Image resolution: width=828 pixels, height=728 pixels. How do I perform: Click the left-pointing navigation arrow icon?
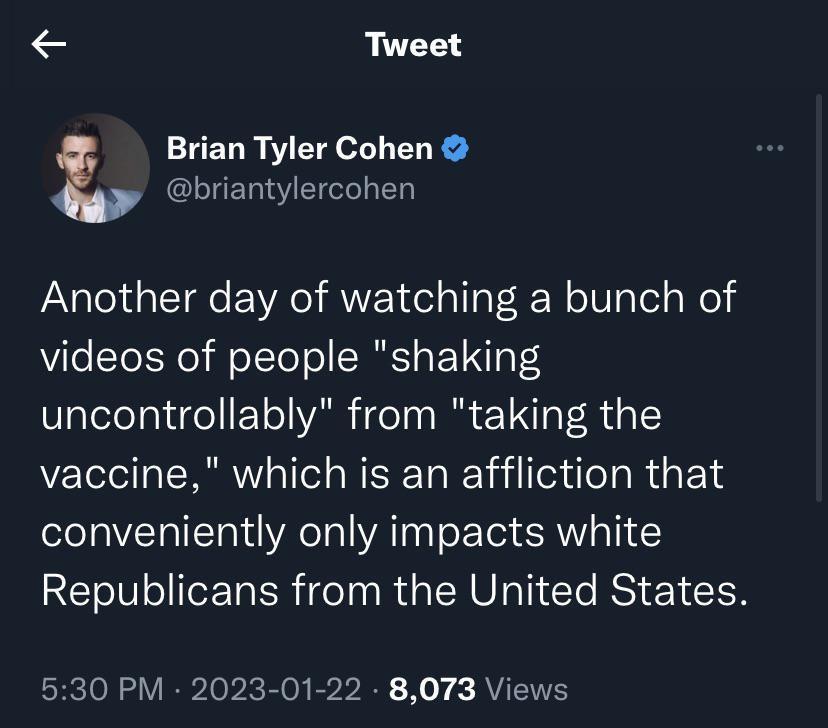tap(45, 44)
